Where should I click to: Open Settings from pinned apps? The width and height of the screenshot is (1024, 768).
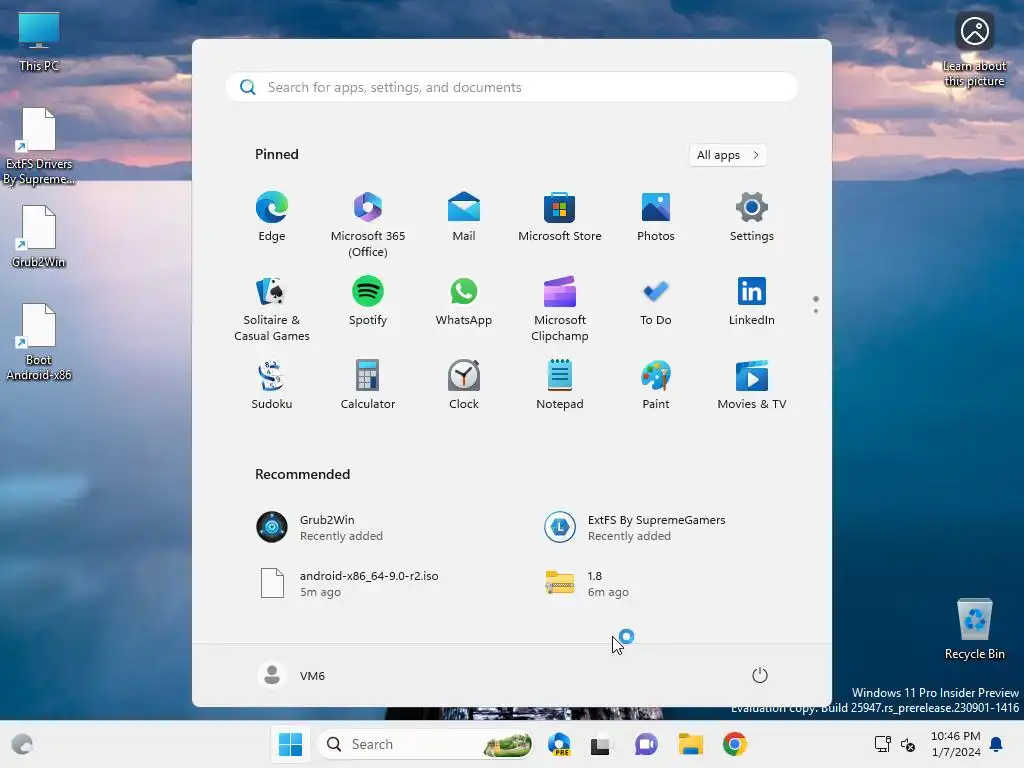(x=752, y=217)
